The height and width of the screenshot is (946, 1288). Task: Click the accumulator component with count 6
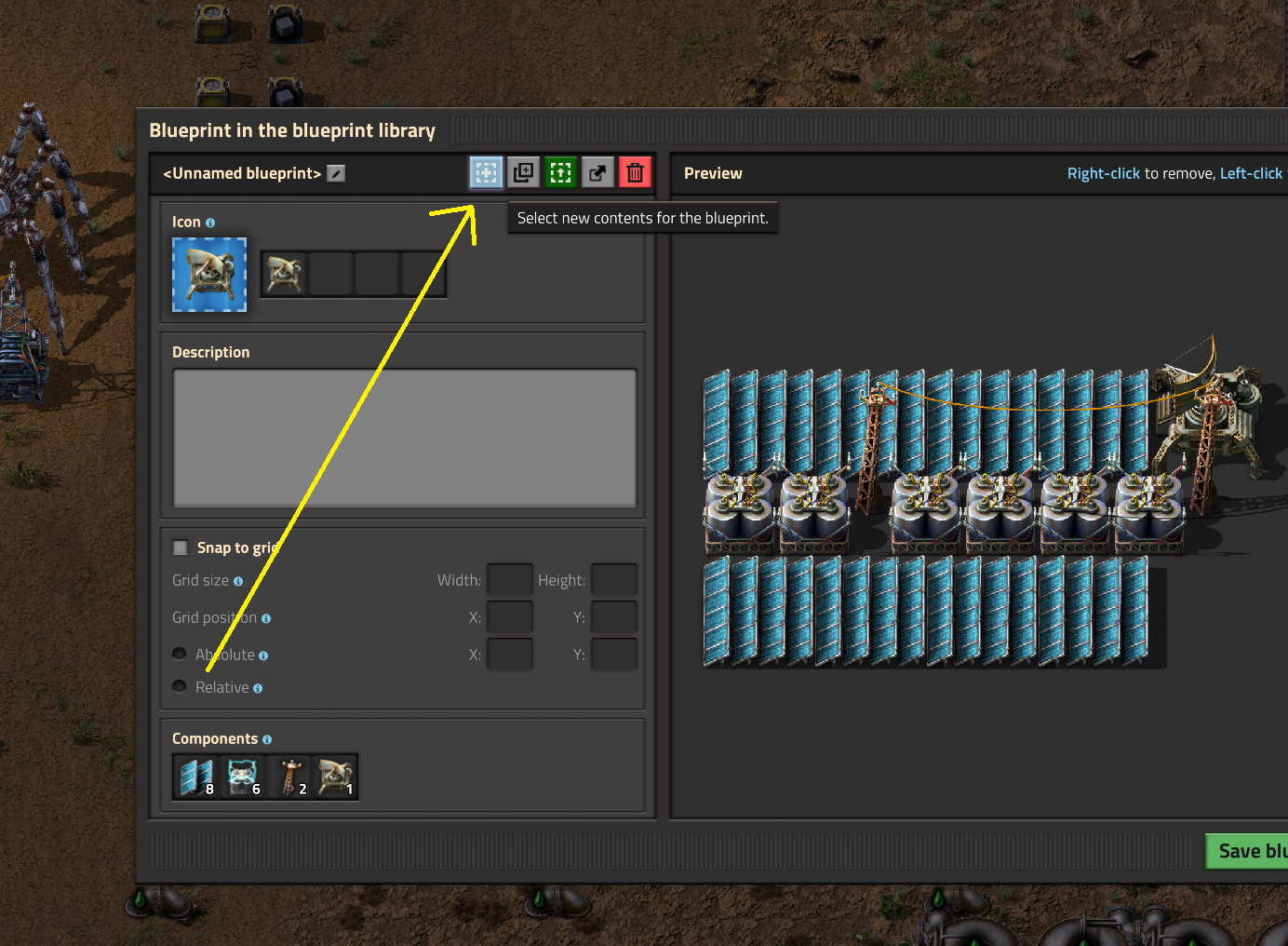tap(243, 777)
